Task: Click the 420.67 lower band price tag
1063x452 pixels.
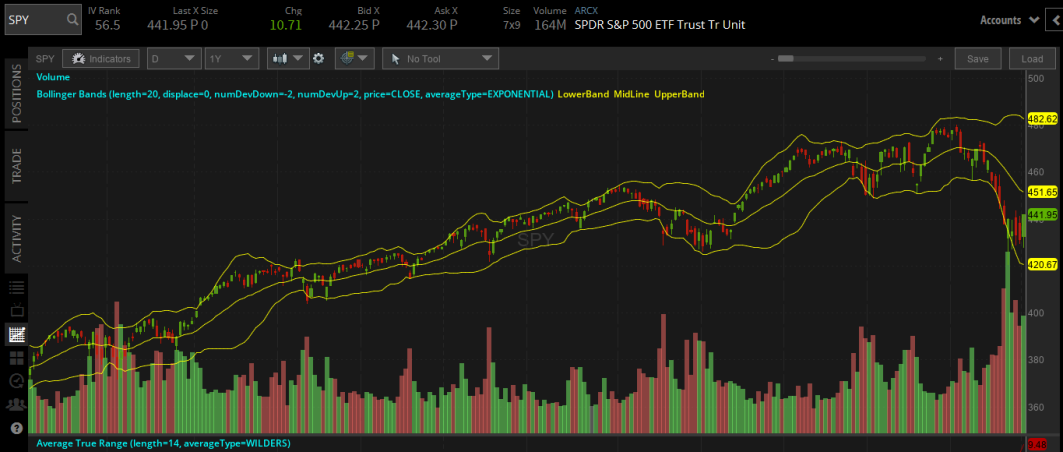Action: coord(1043,264)
